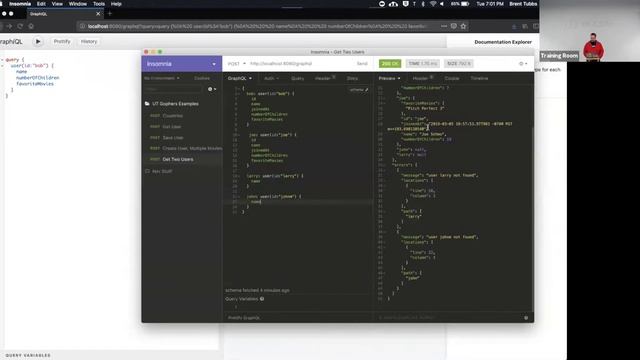
Task: Reload the page in the browser
Action: (x=20, y=26)
